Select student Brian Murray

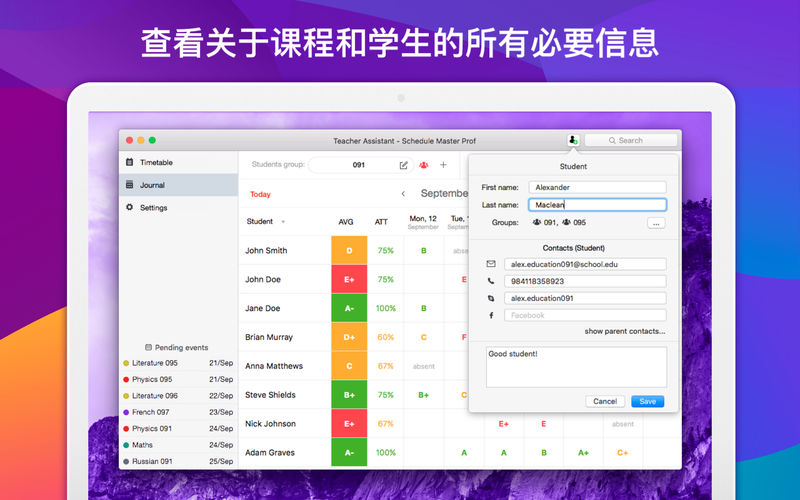[x=269, y=337]
